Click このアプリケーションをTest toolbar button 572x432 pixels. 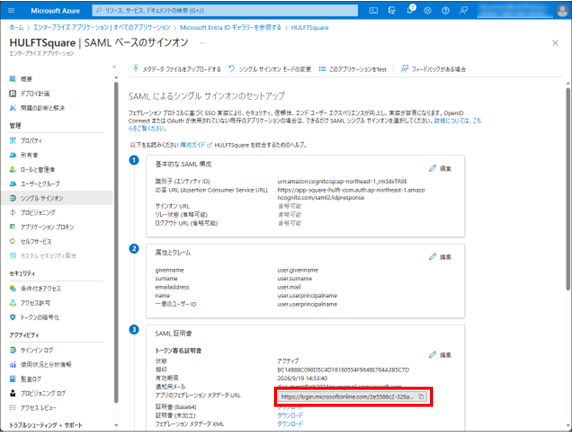[x=352, y=69]
